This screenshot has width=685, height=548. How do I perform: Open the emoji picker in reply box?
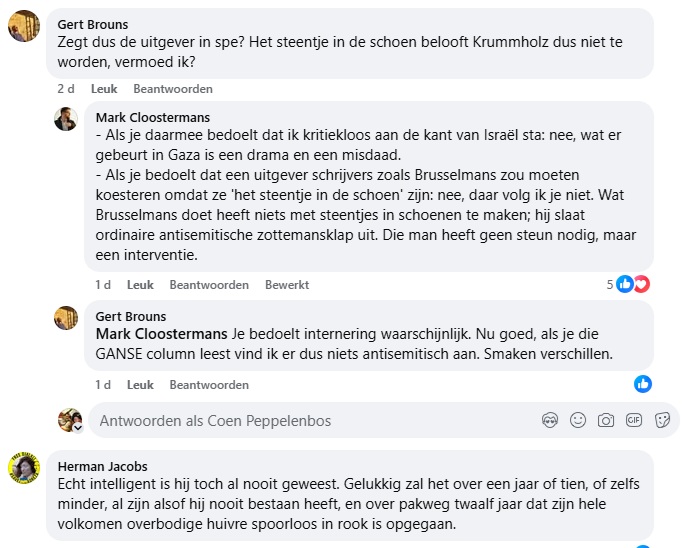tap(577, 420)
